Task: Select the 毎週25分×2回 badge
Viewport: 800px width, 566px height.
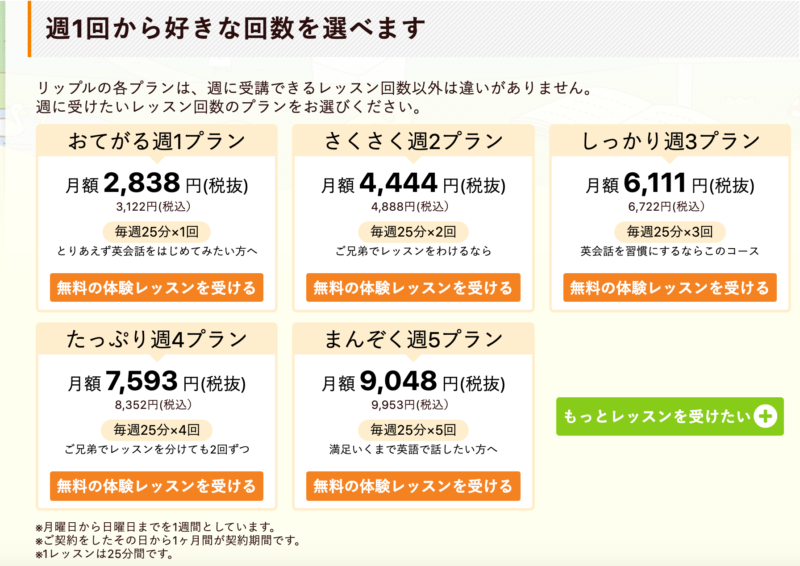Action: click(413, 232)
